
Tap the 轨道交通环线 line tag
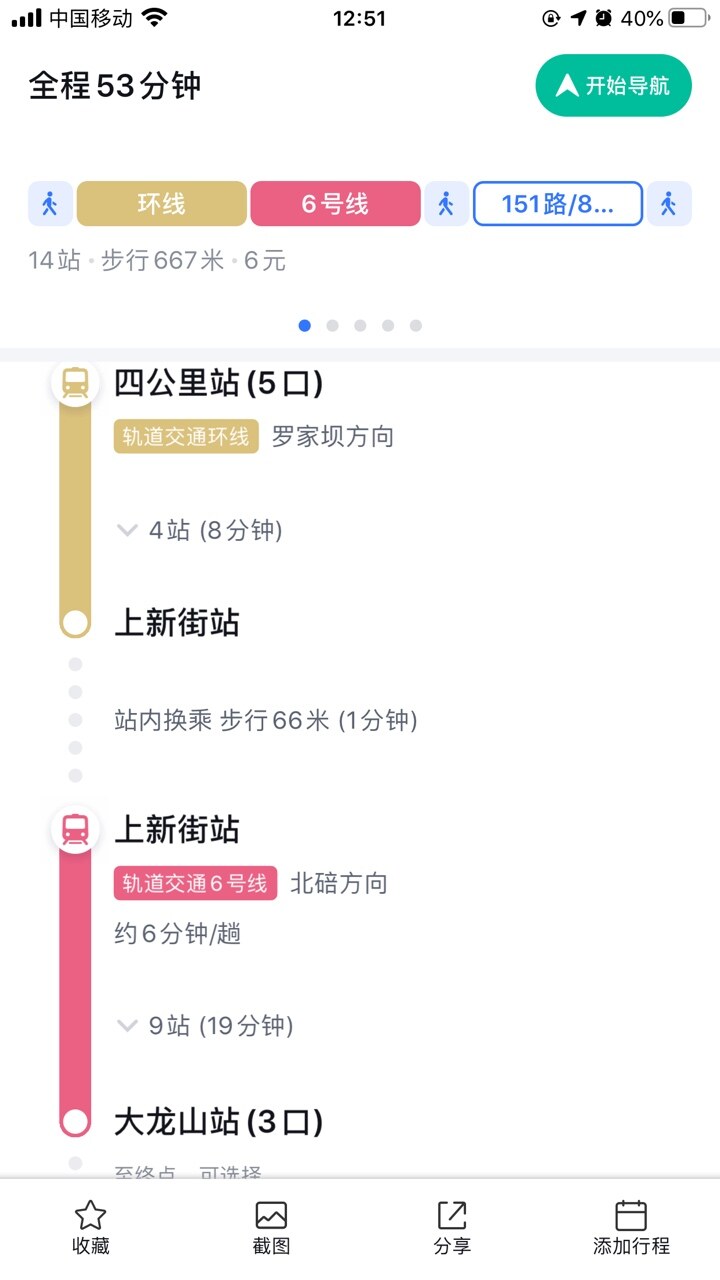pyautogui.click(x=186, y=437)
